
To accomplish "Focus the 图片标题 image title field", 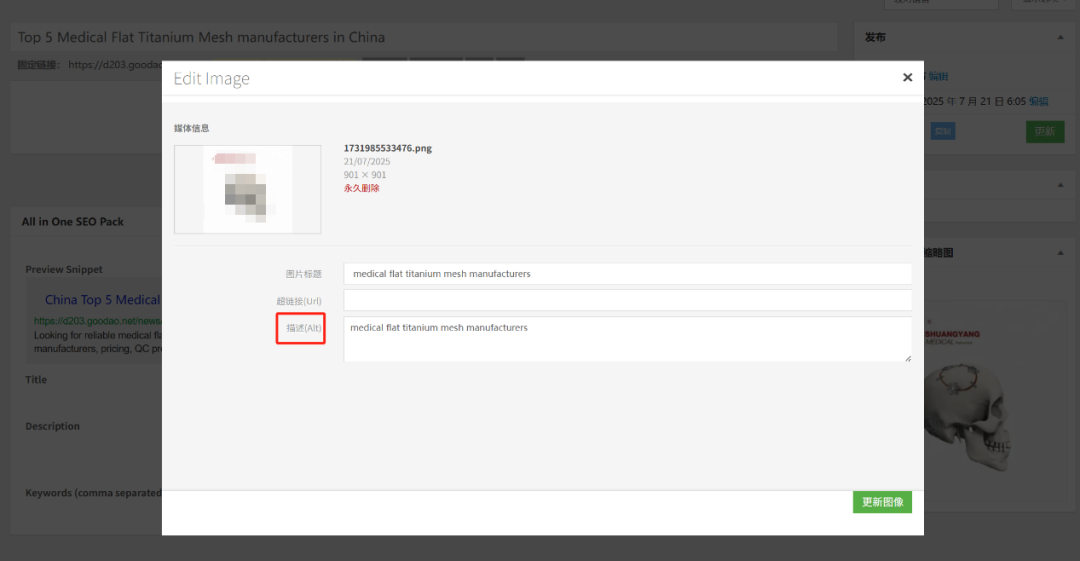I will click(x=627, y=274).
